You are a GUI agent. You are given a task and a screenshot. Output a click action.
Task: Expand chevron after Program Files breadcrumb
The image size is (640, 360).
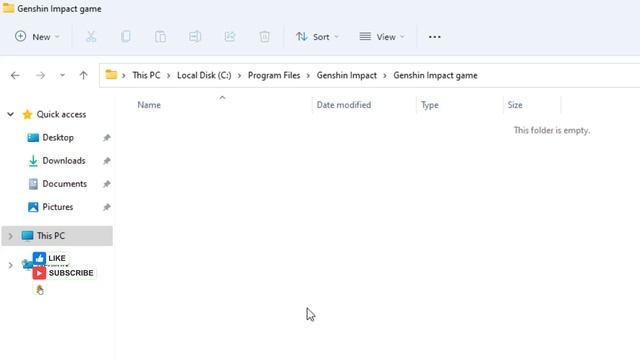[308, 76]
